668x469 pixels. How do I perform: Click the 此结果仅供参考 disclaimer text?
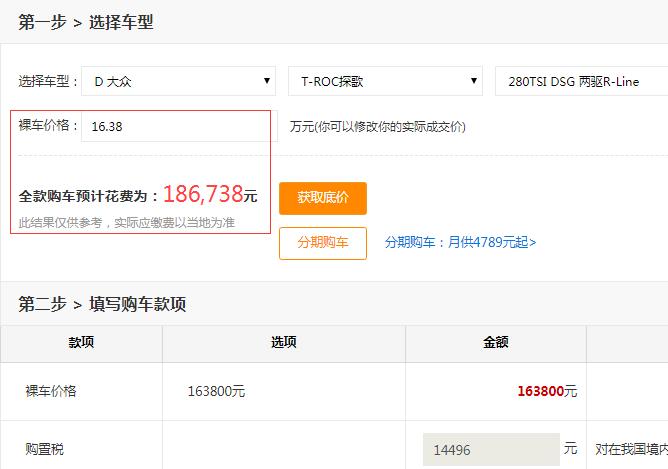[127, 222]
